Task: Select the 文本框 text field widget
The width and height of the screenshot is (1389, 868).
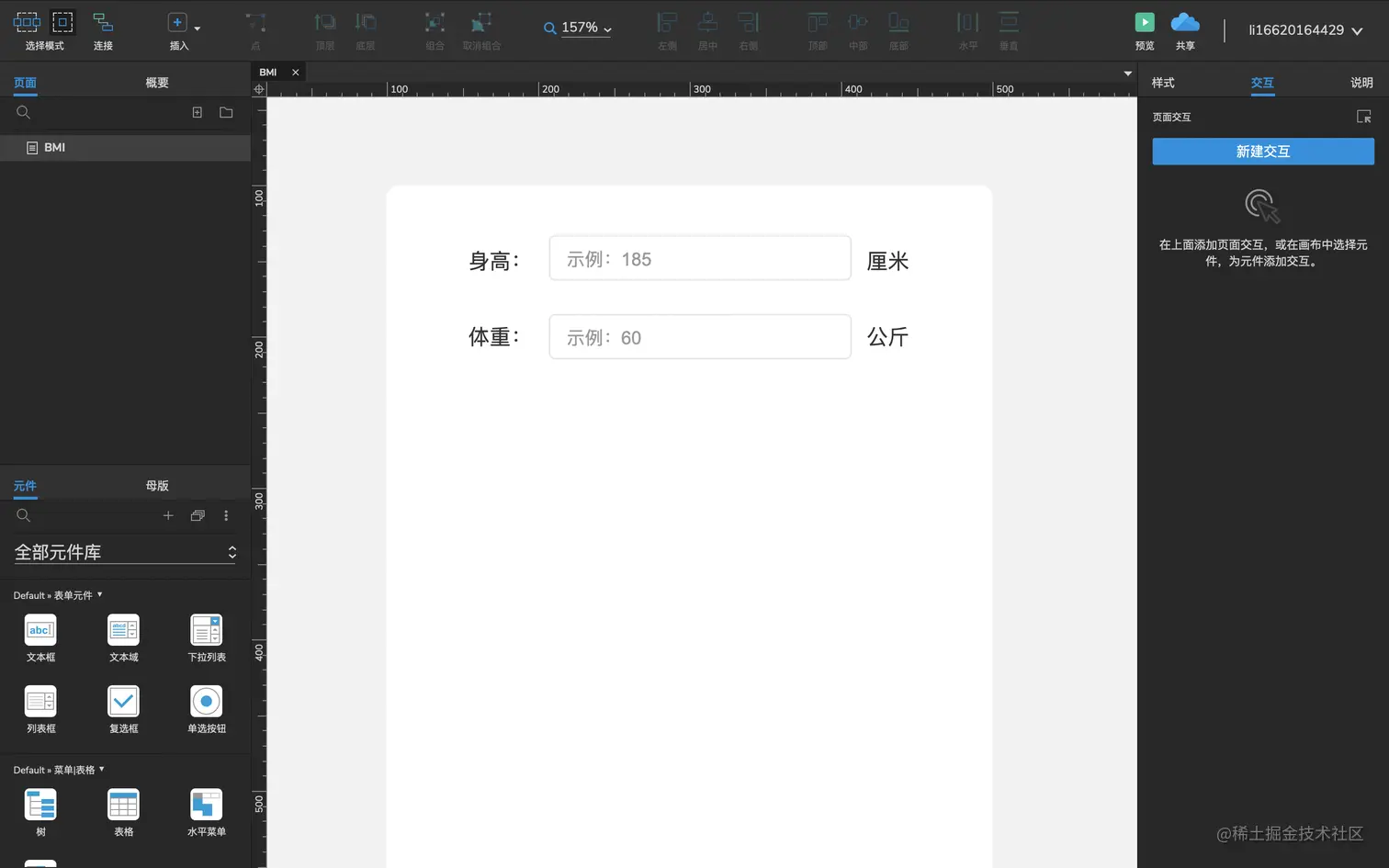Action: 40,638
